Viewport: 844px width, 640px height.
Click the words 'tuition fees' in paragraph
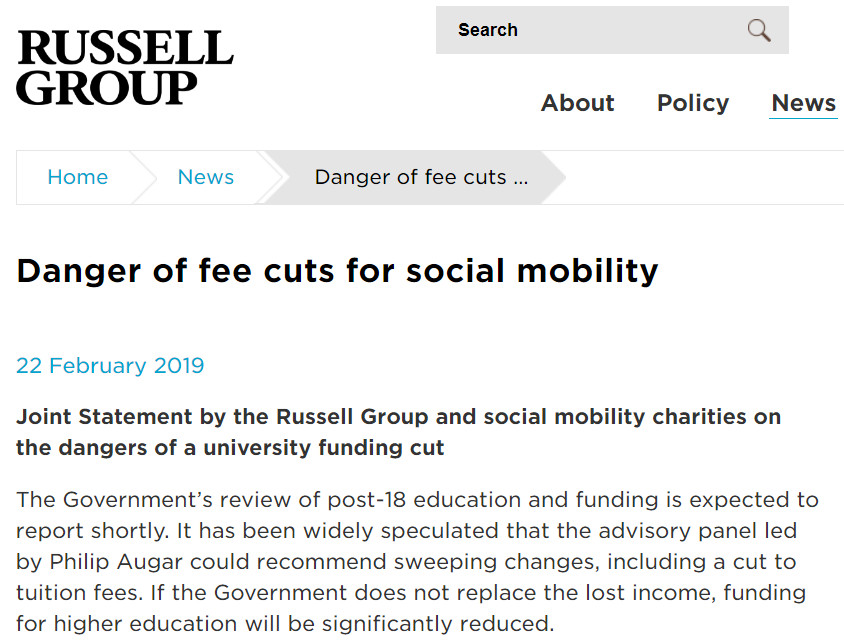(x=80, y=593)
